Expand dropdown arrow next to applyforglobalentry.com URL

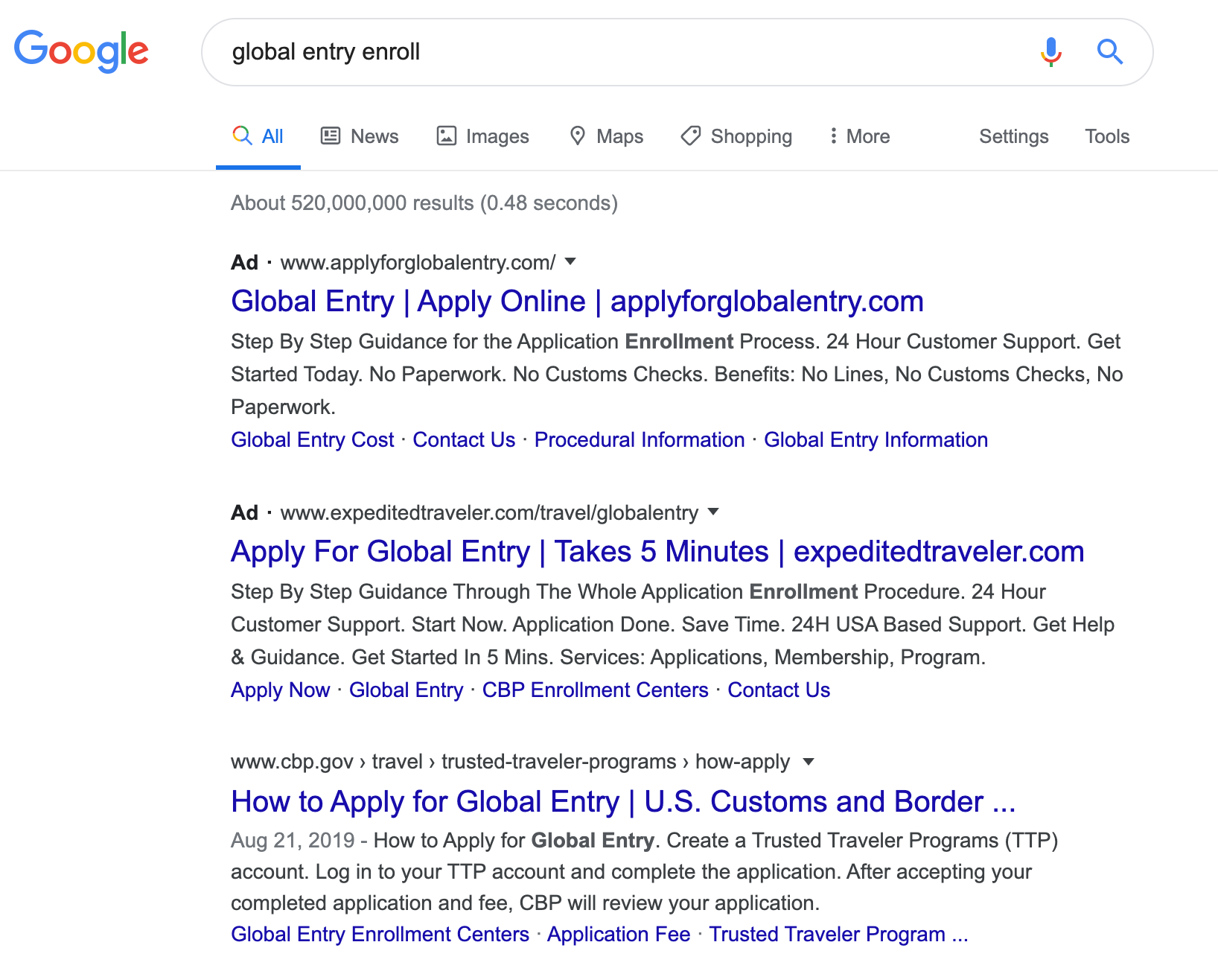click(570, 261)
